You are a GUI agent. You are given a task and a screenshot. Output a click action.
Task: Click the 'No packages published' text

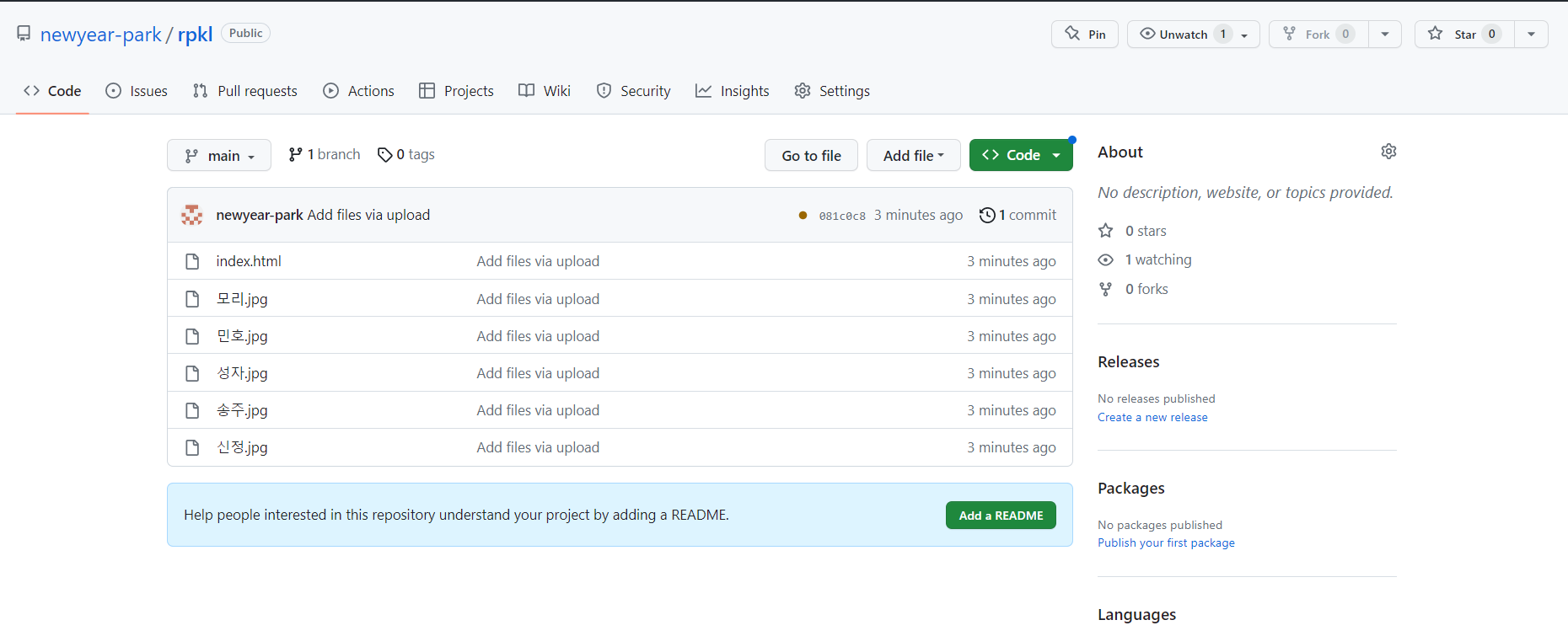(x=1159, y=525)
